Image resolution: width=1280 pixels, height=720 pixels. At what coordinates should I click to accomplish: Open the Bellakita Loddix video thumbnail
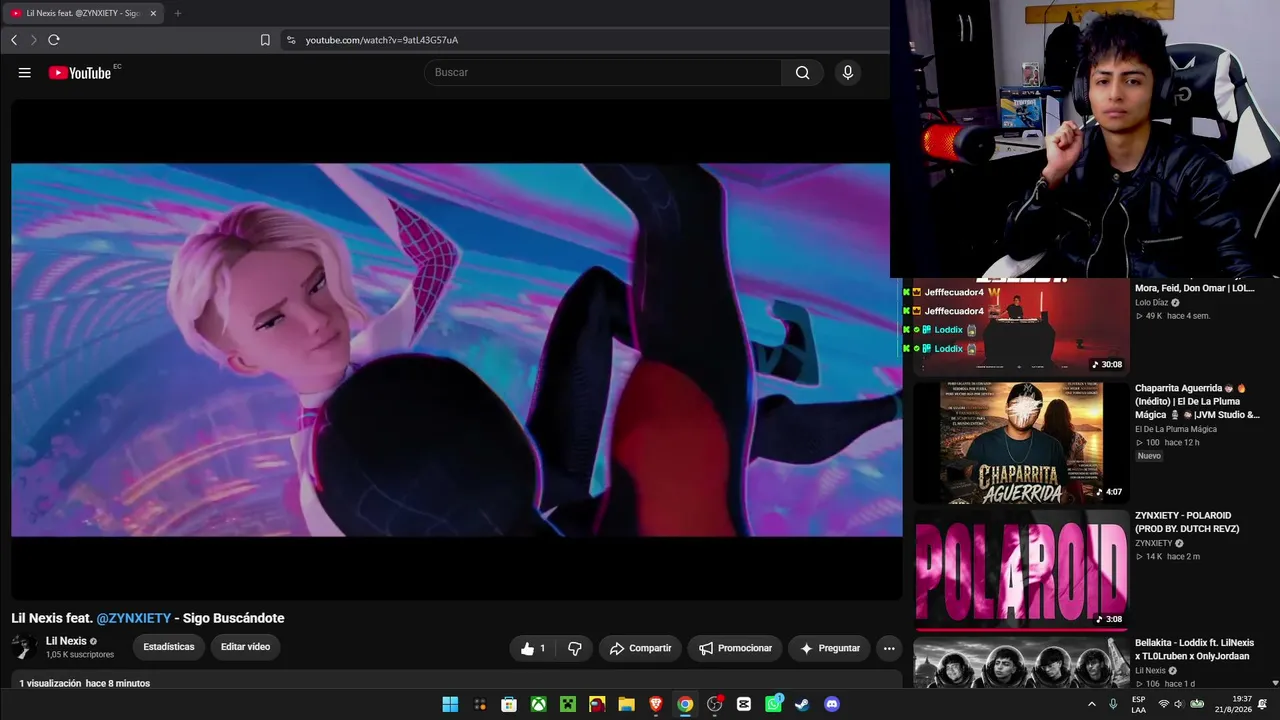tap(1021, 663)
